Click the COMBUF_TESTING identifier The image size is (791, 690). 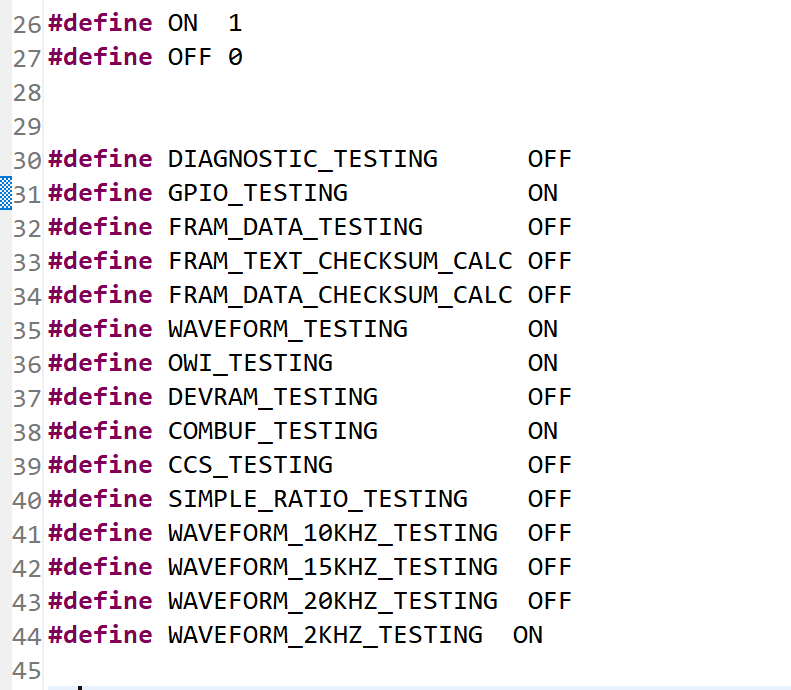click(272, 431)
